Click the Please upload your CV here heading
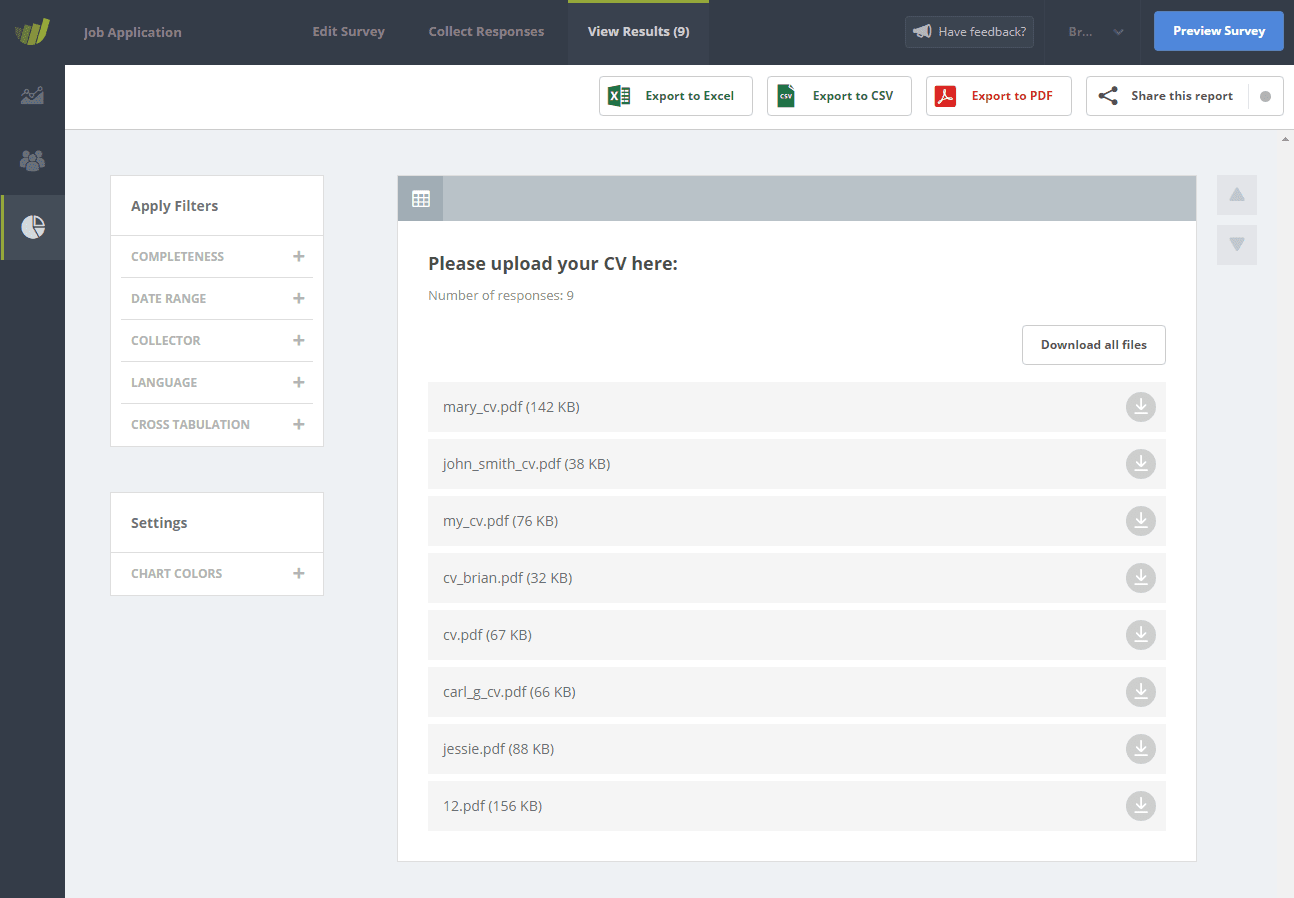 tap(553, 264)
